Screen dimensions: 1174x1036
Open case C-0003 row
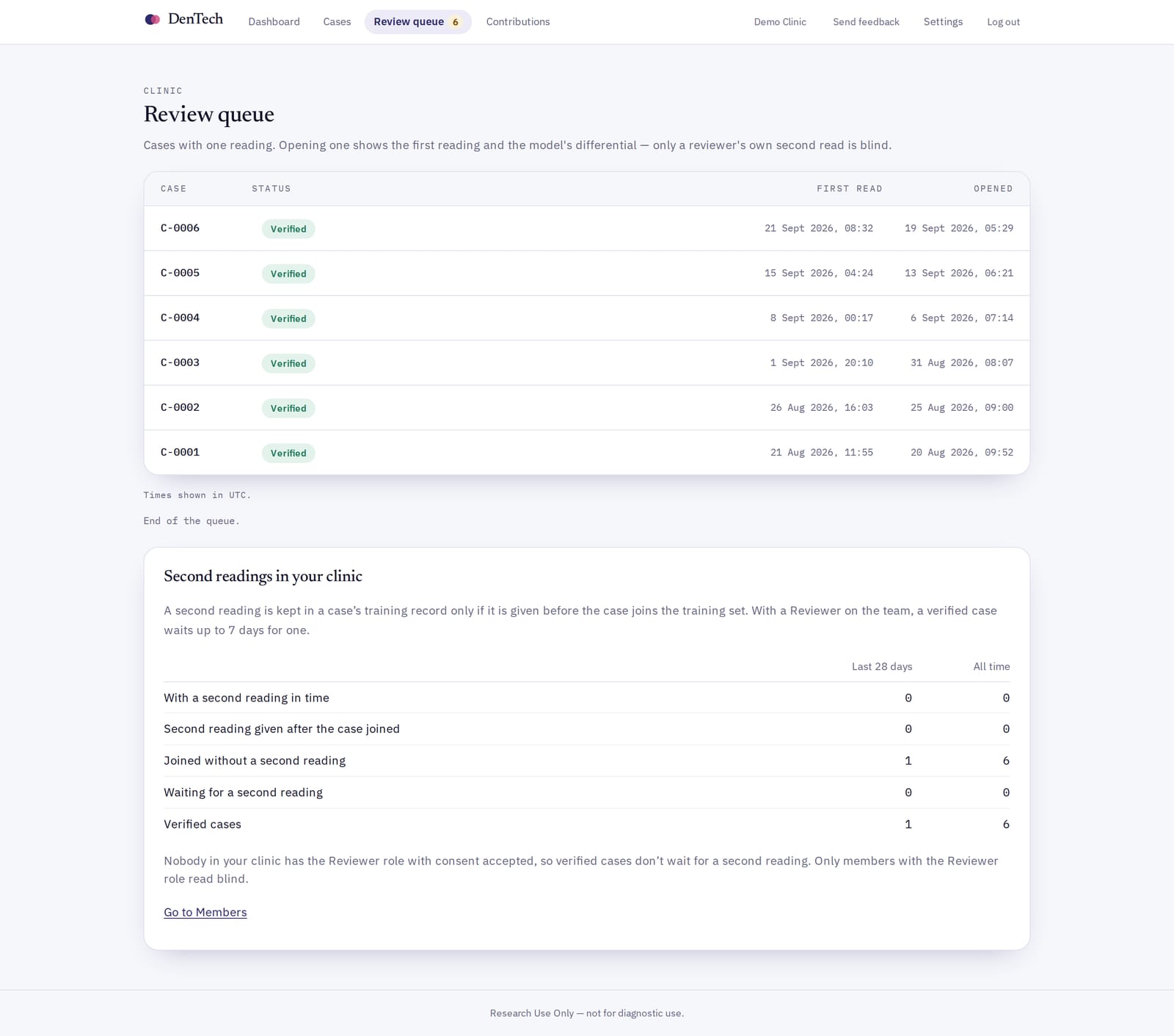[587, 362]
